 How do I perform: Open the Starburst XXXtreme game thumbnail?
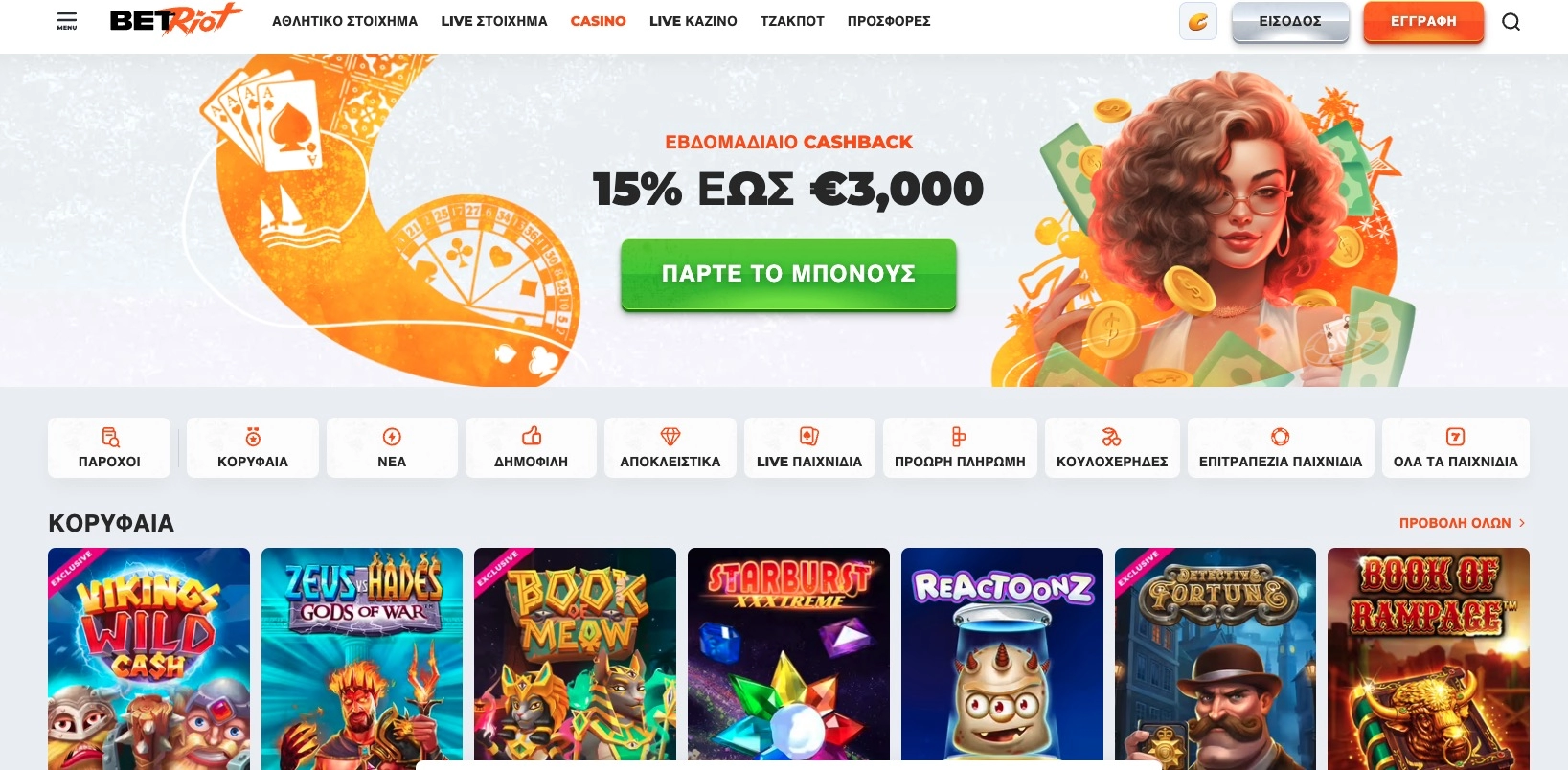coord(788,658)
